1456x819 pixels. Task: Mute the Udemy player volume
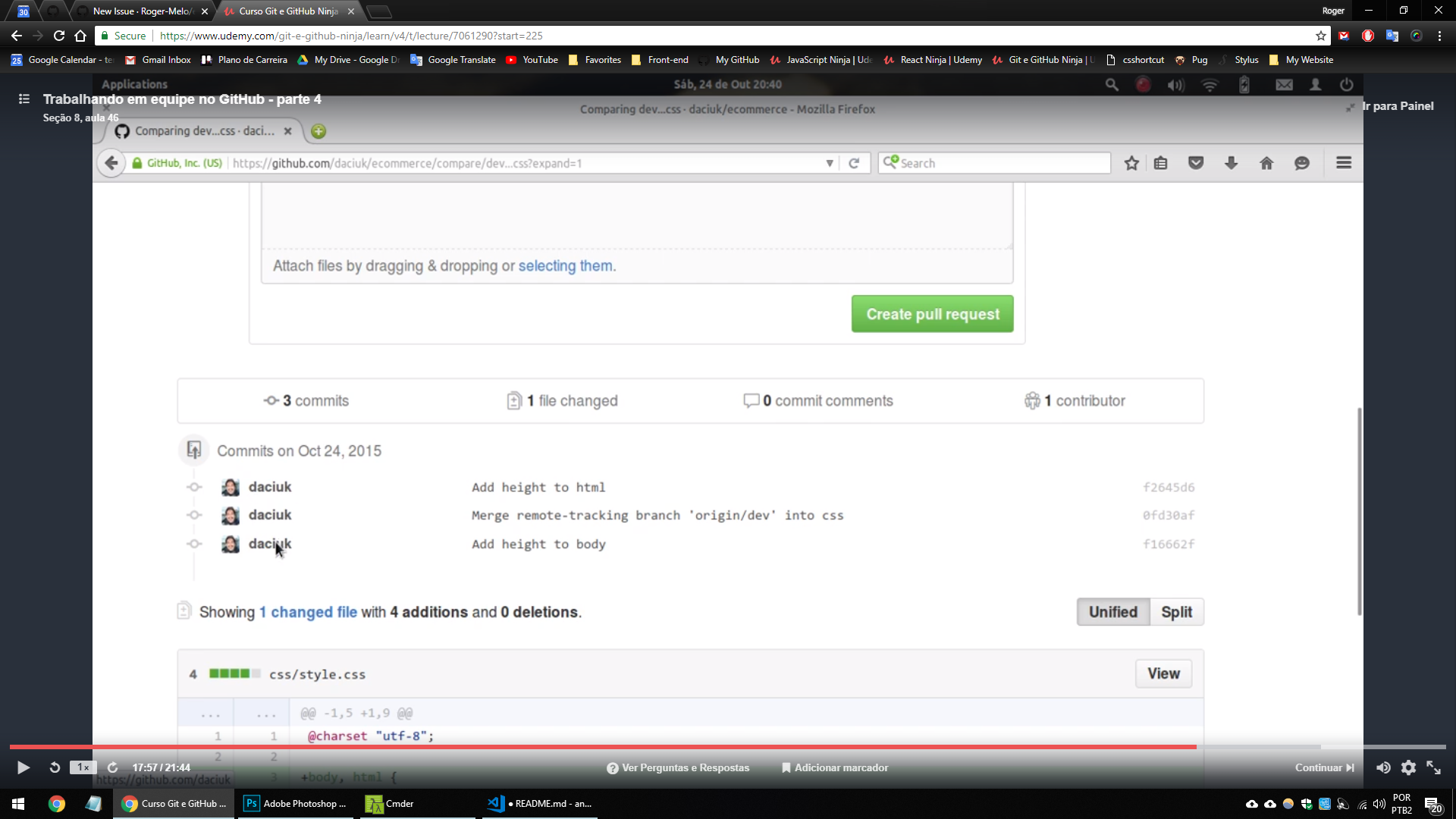pyautogui.click(x=1383, y=767)
